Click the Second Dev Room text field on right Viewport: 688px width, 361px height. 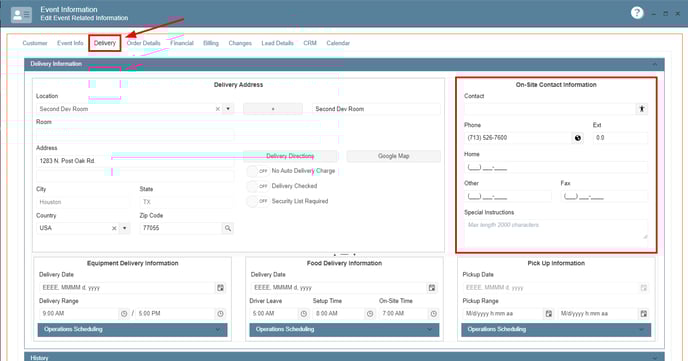[376, 109]
